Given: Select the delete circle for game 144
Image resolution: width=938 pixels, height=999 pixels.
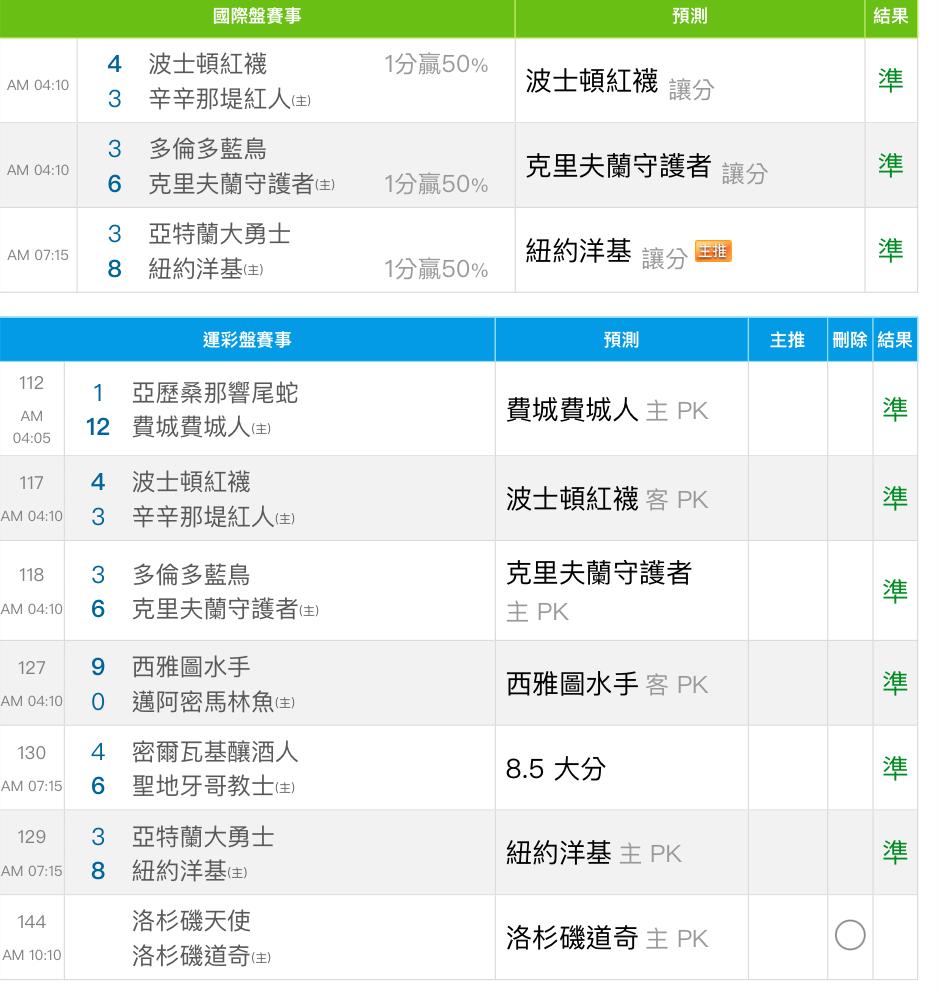Looking at the screenshot, I should point(849,935).
